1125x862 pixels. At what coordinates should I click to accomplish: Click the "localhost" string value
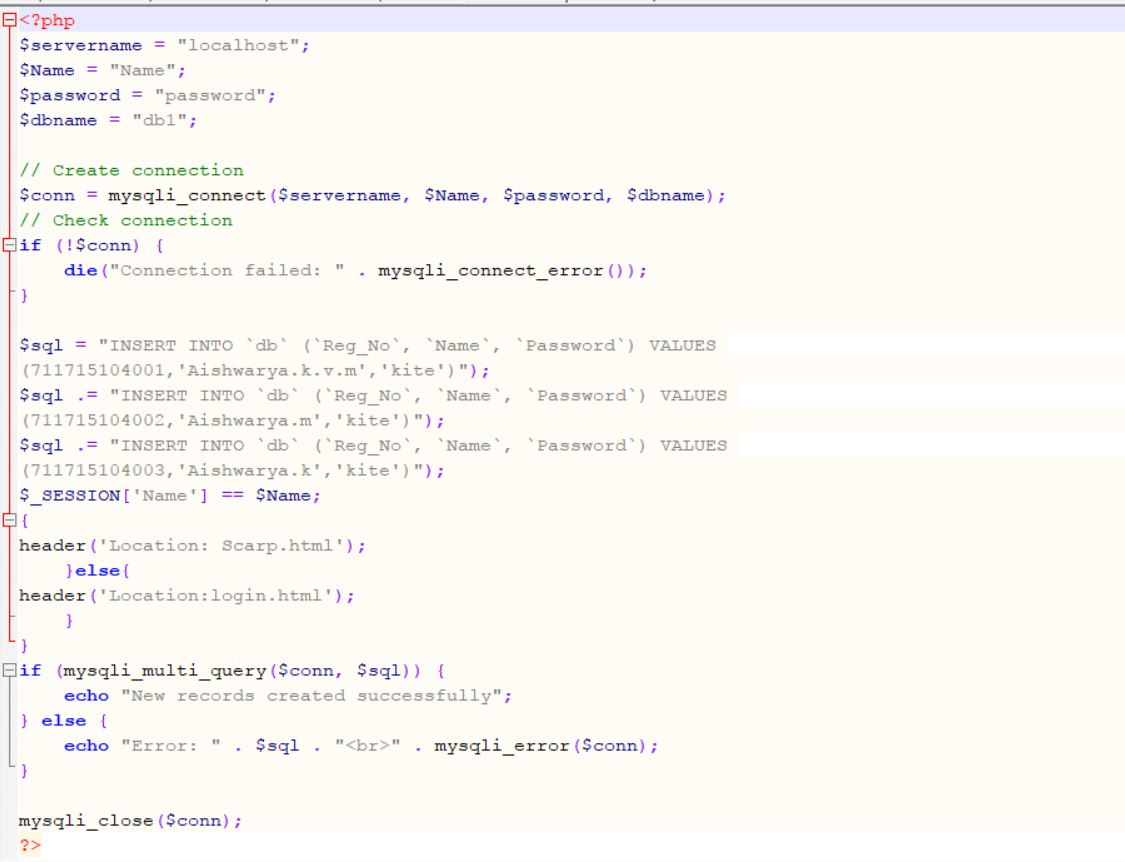238,45
